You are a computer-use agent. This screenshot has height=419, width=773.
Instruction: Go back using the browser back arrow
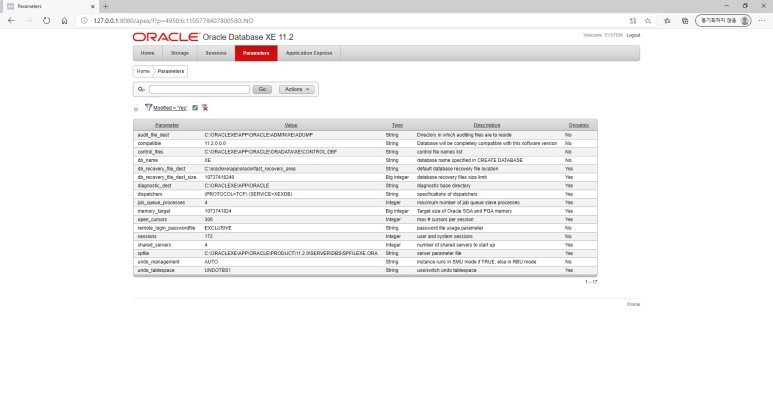coord(11,21)
